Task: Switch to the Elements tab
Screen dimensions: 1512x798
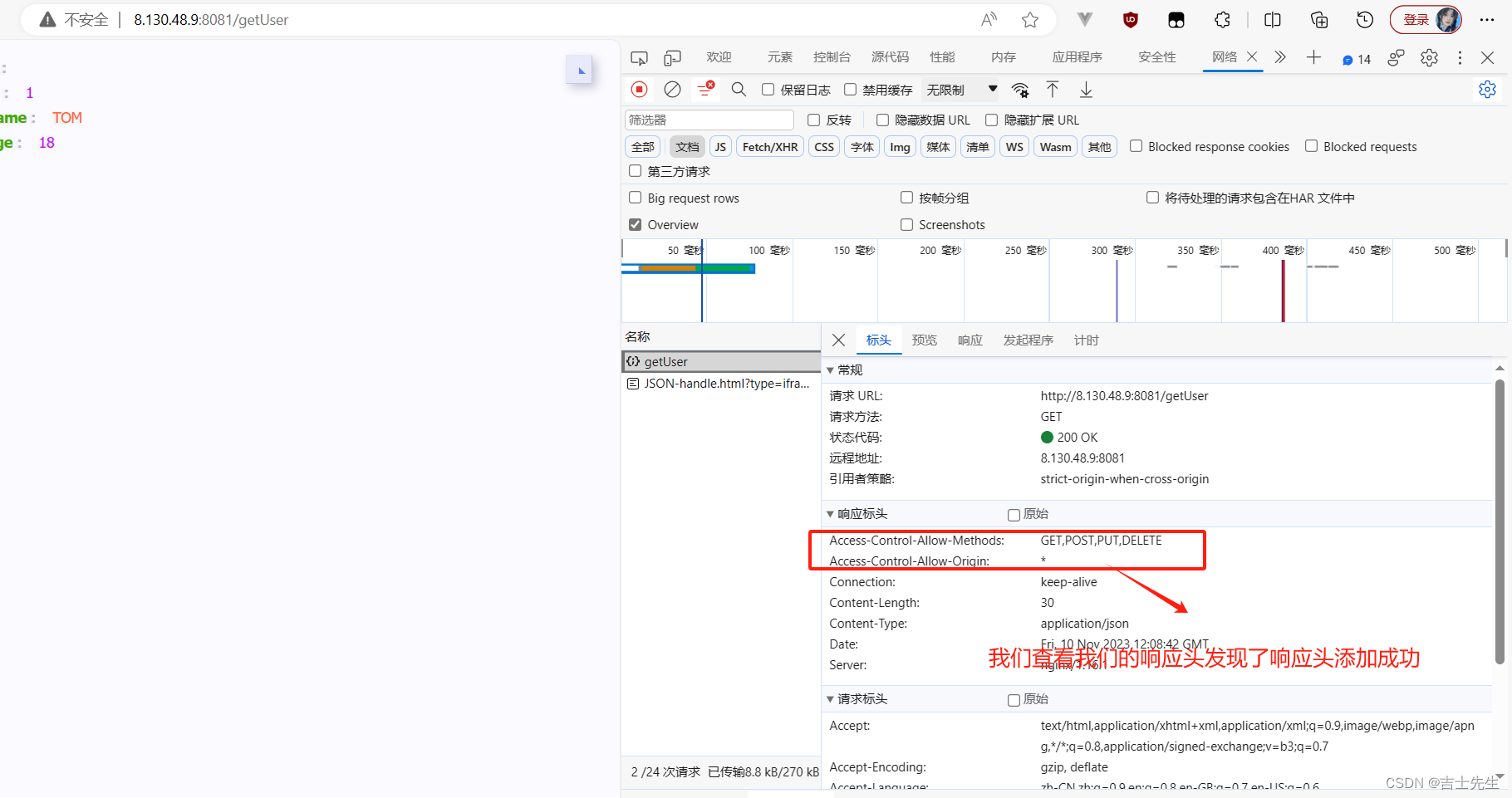Action: pyautogui.click(x=780, y=57)
